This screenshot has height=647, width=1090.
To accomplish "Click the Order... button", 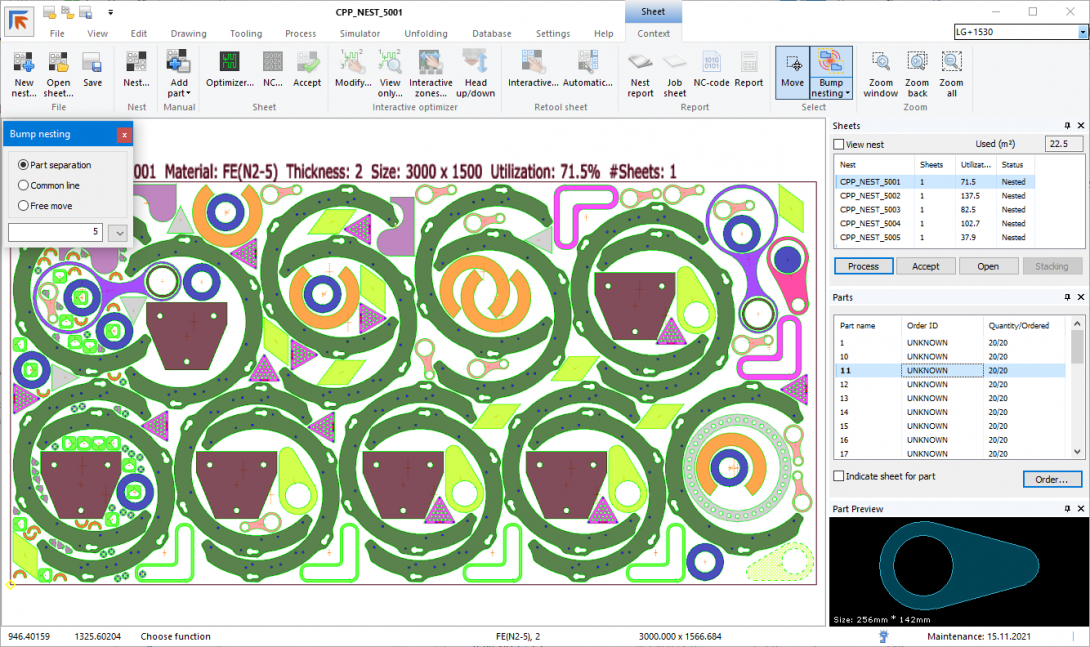I will pos(1051,479).
